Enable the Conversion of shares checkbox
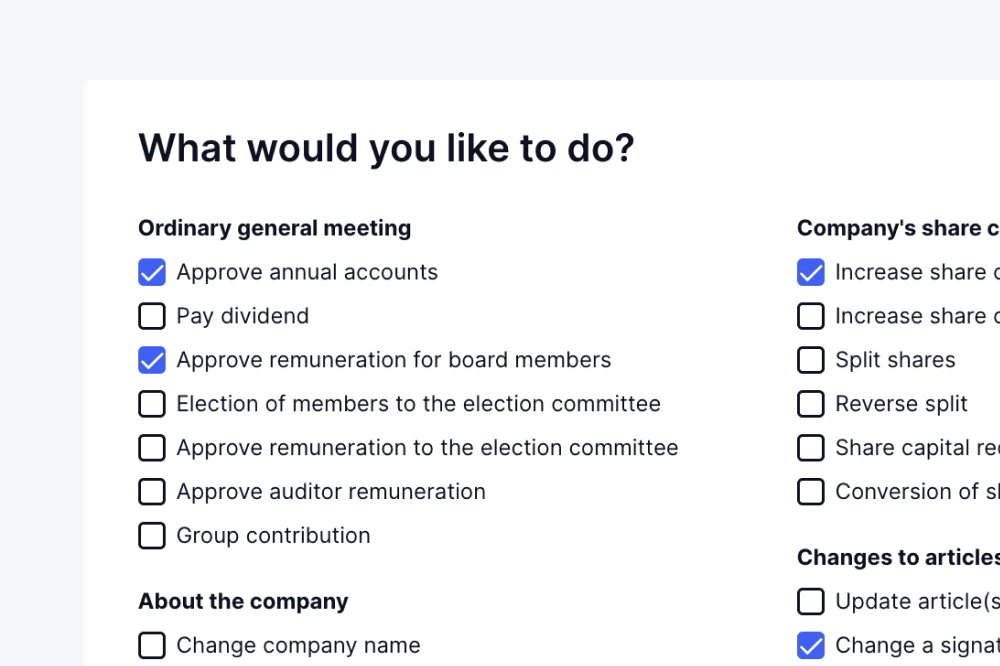The height and width of the screenshot is (666, 1000). (x=811, y=492)
